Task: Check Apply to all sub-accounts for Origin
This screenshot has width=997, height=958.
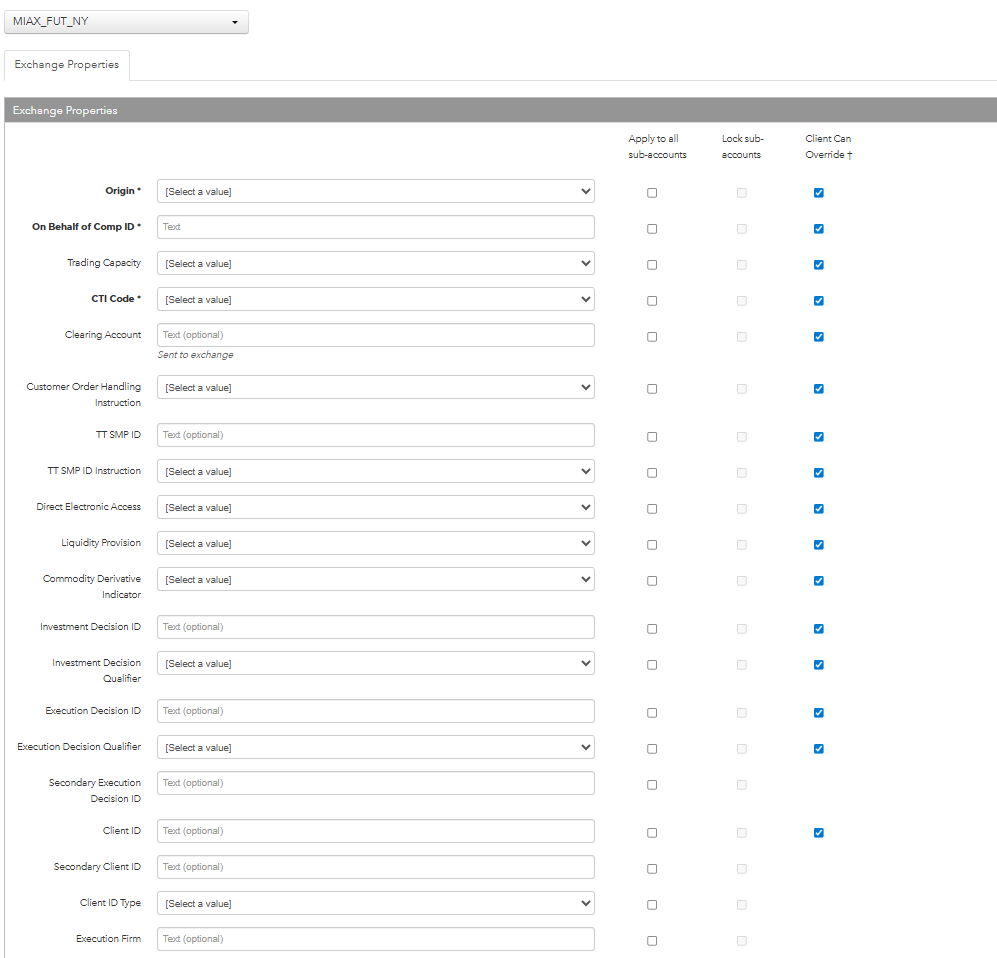Action: (652, 193)
